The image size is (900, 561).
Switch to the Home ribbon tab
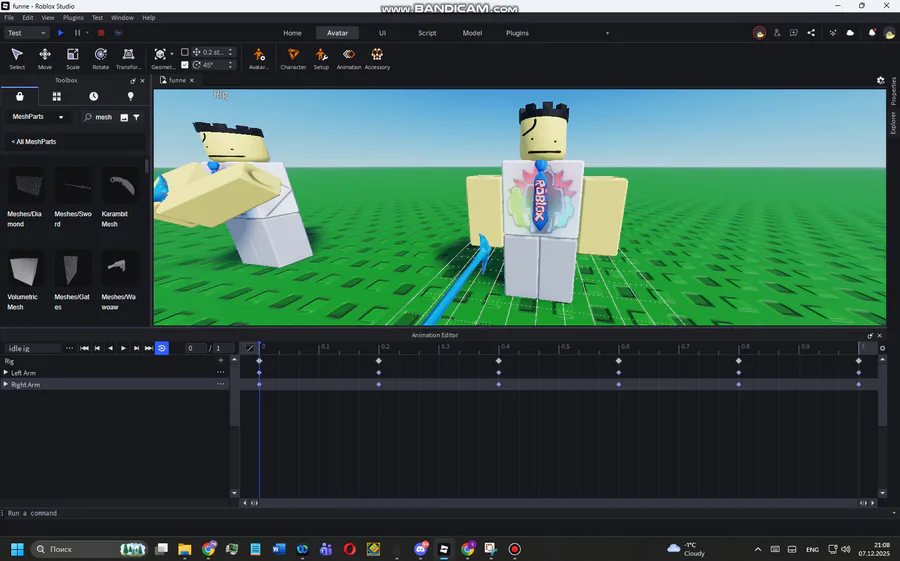[x=292, y=33]
